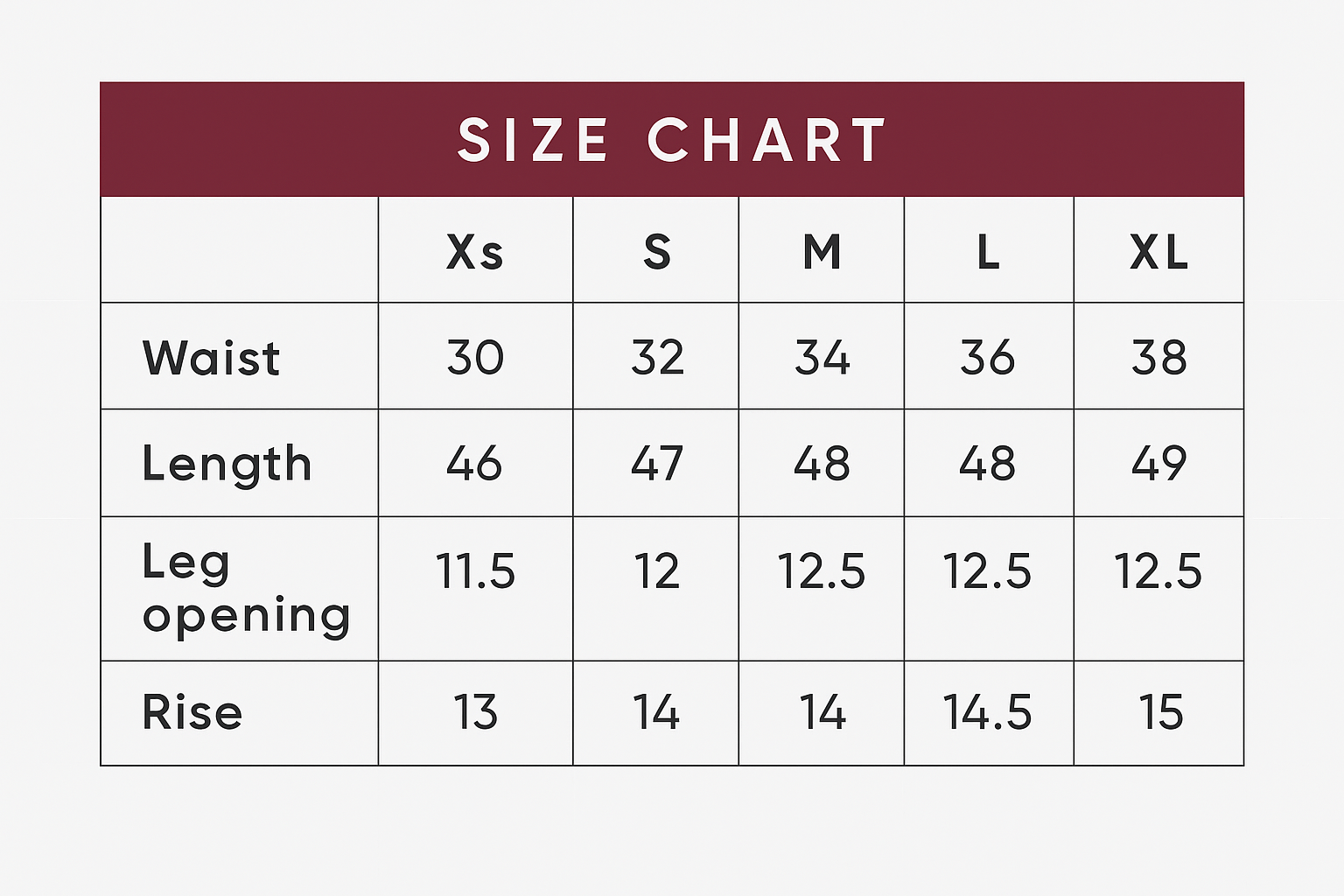
Task: Select the Xs size column header
Action: 475,252
